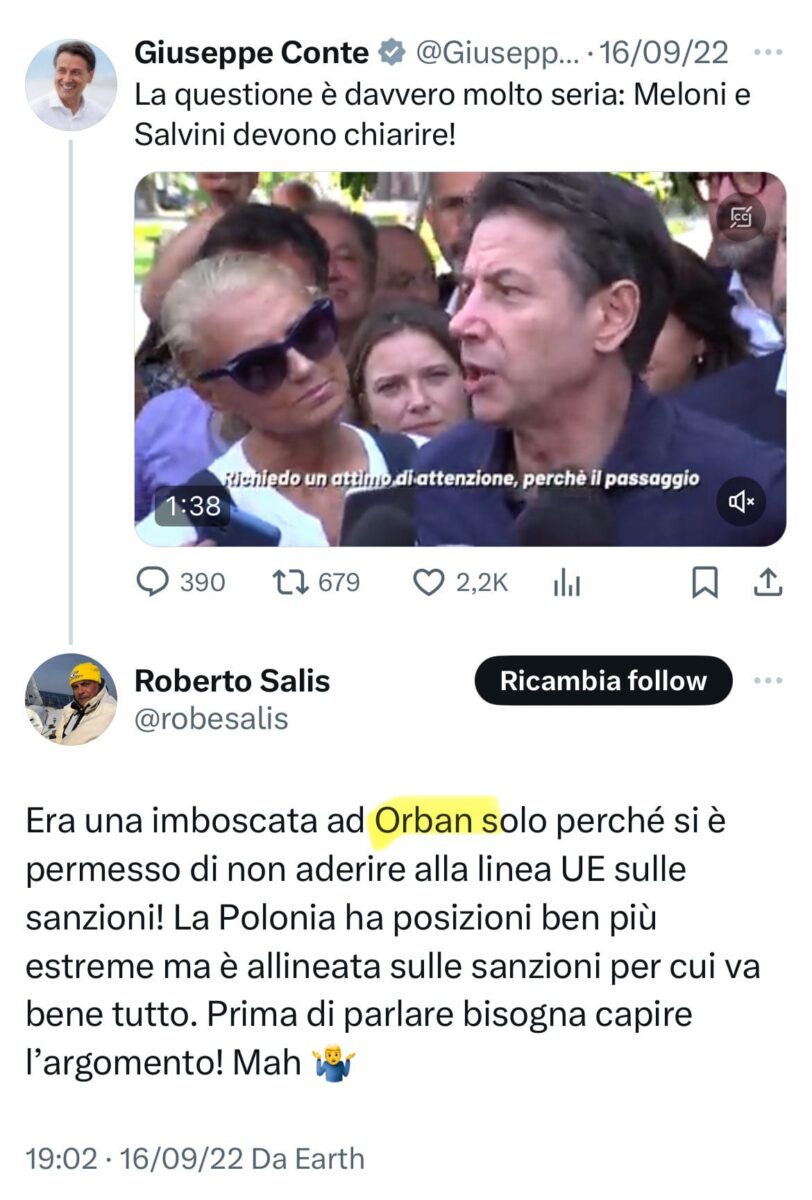Image resolution: width=812 pixels, height=1200 pixels.
Task: Open the blue verified badge beside the name
Action: pos(386,52)
